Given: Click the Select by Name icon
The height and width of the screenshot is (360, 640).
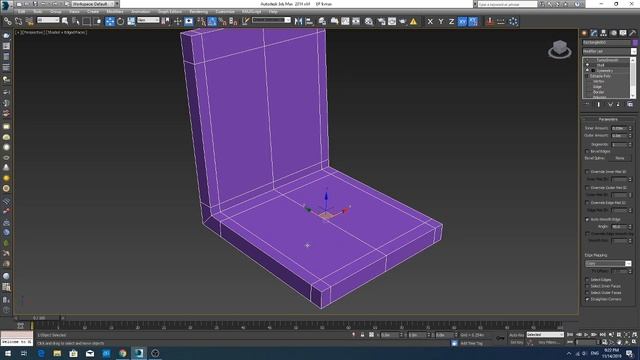Looking at the screenshot, I should (76, 21).
